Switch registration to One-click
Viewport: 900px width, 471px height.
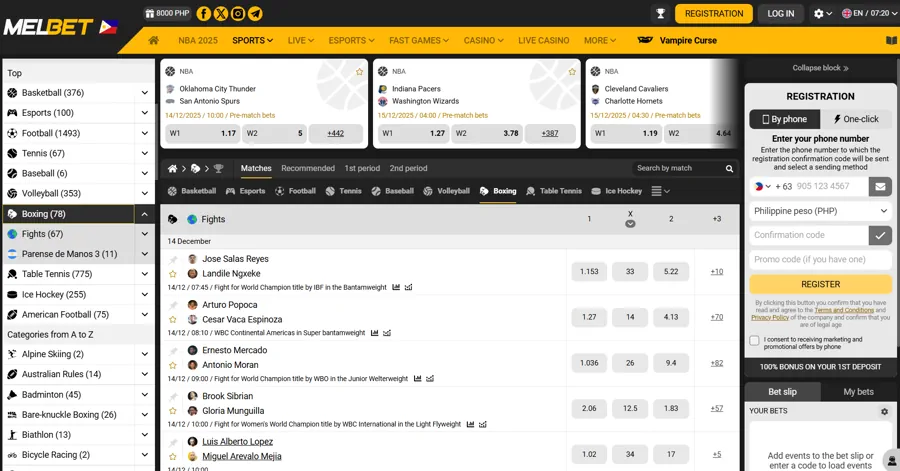point(856,119)
